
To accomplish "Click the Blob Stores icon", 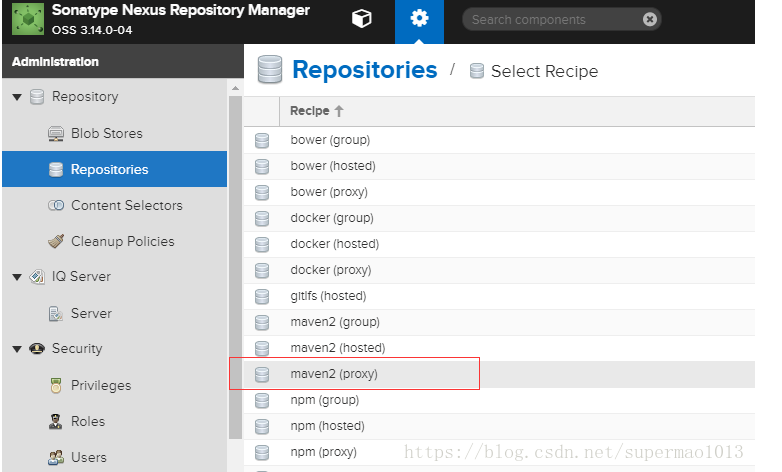I will pos(56,134).
